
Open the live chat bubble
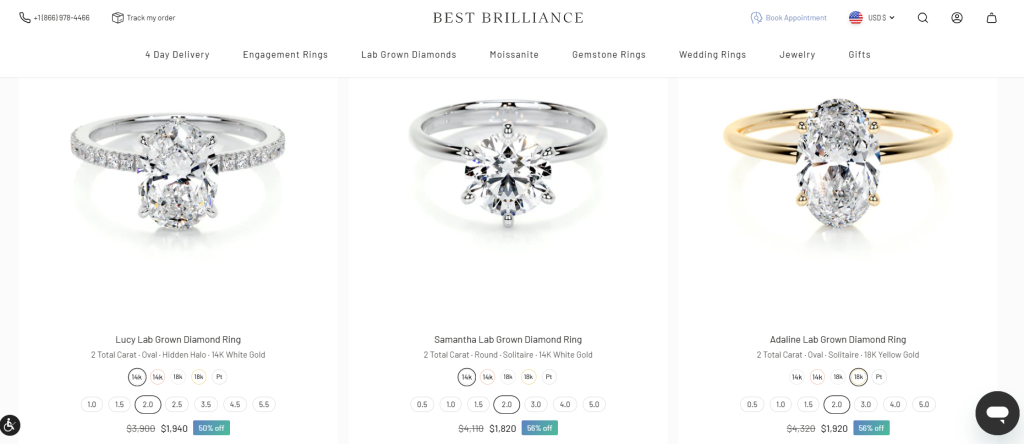pos(996,412)
